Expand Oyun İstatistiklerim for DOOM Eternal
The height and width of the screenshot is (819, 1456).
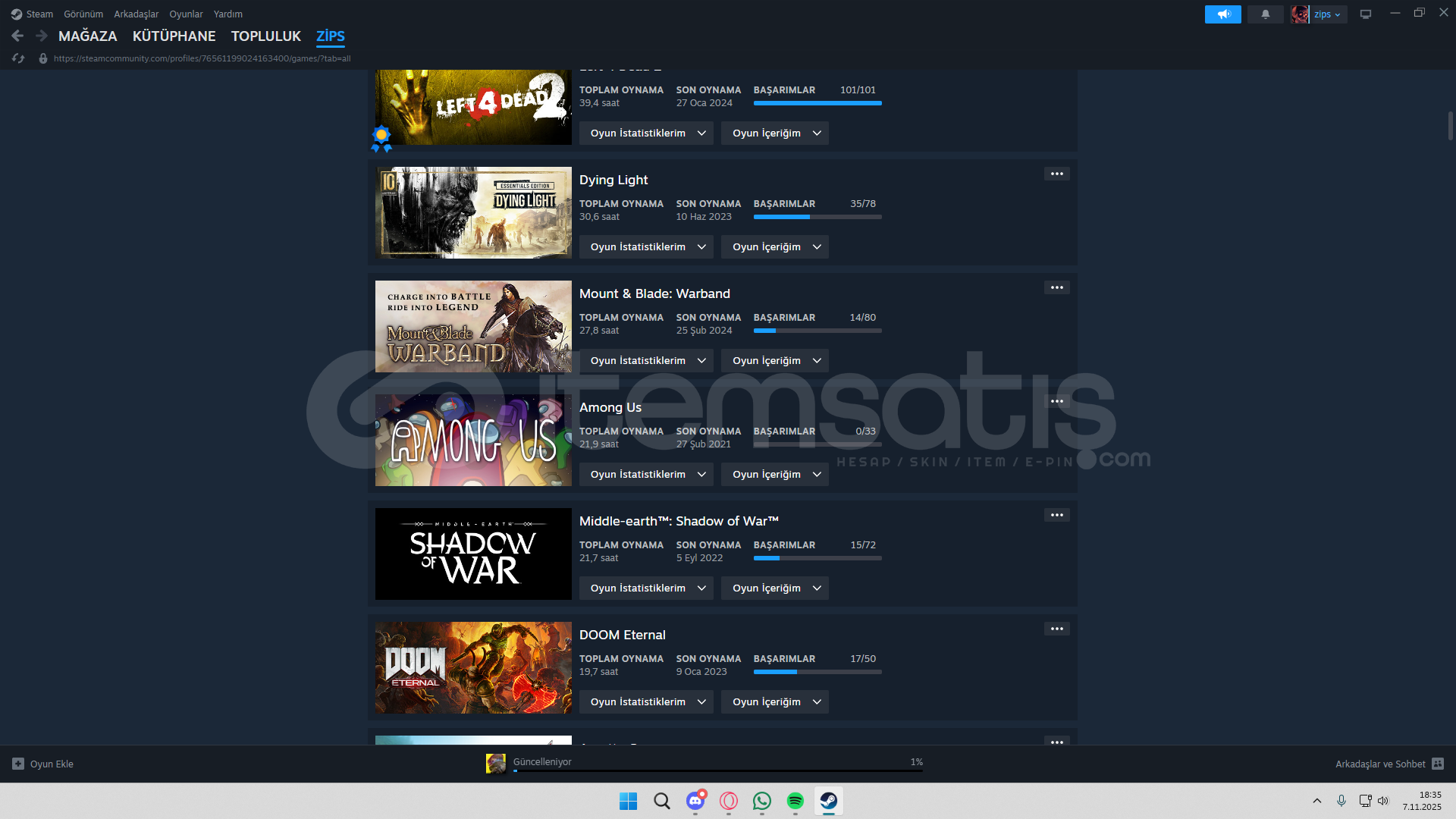coord(646,702)
